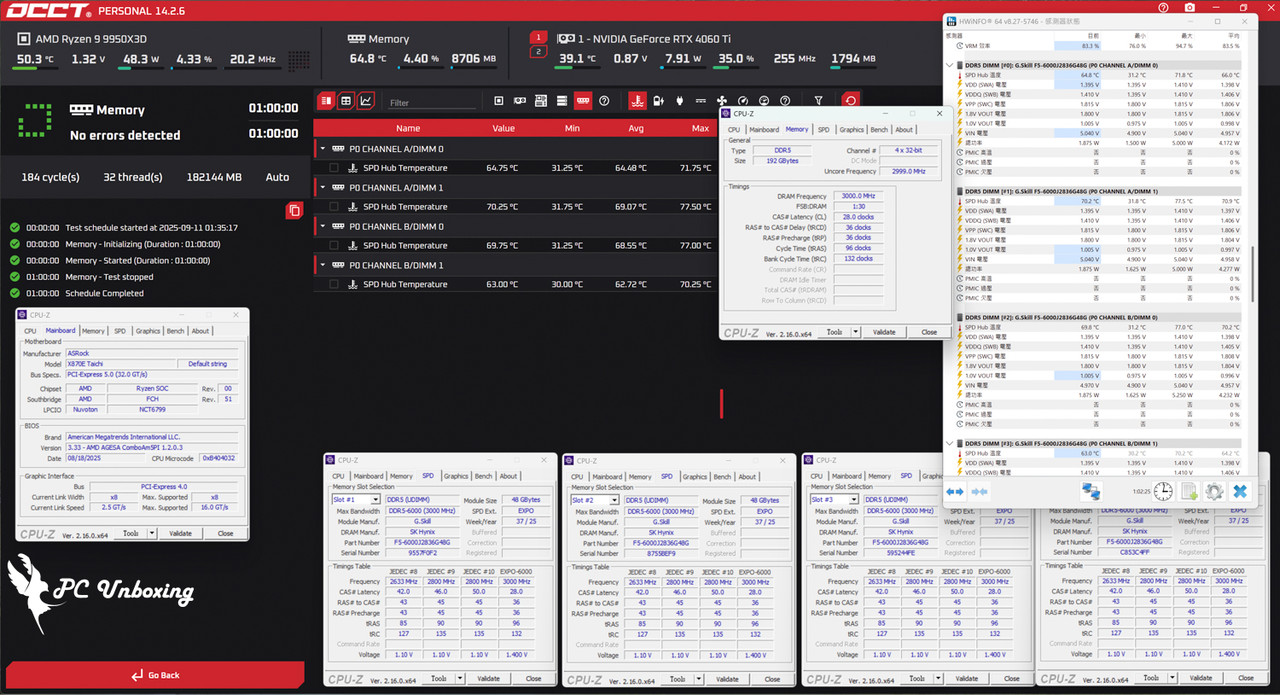The width and height of the screenshot is (1280, 695).
Task: Open HWiNFO network remote monitoring icon
Action: coord(1091,492)
